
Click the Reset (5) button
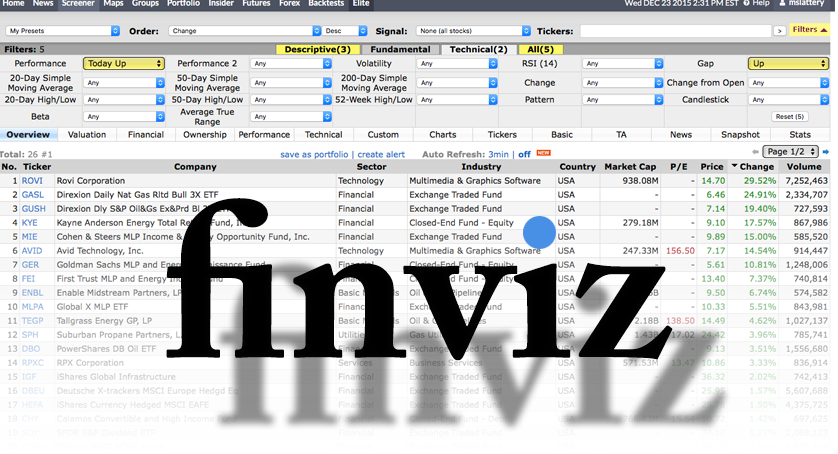[x=789, y=117]
